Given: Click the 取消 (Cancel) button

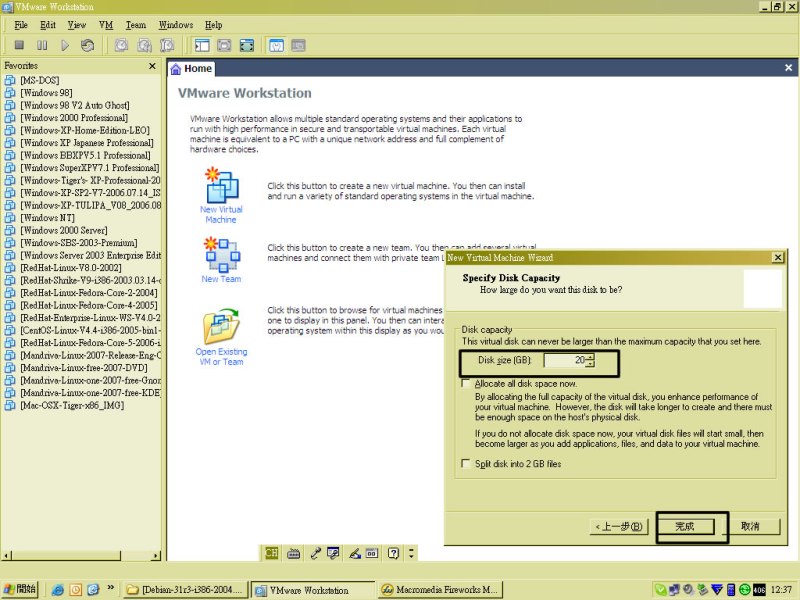Looking at the screenshot, I should tap(751, 526).
